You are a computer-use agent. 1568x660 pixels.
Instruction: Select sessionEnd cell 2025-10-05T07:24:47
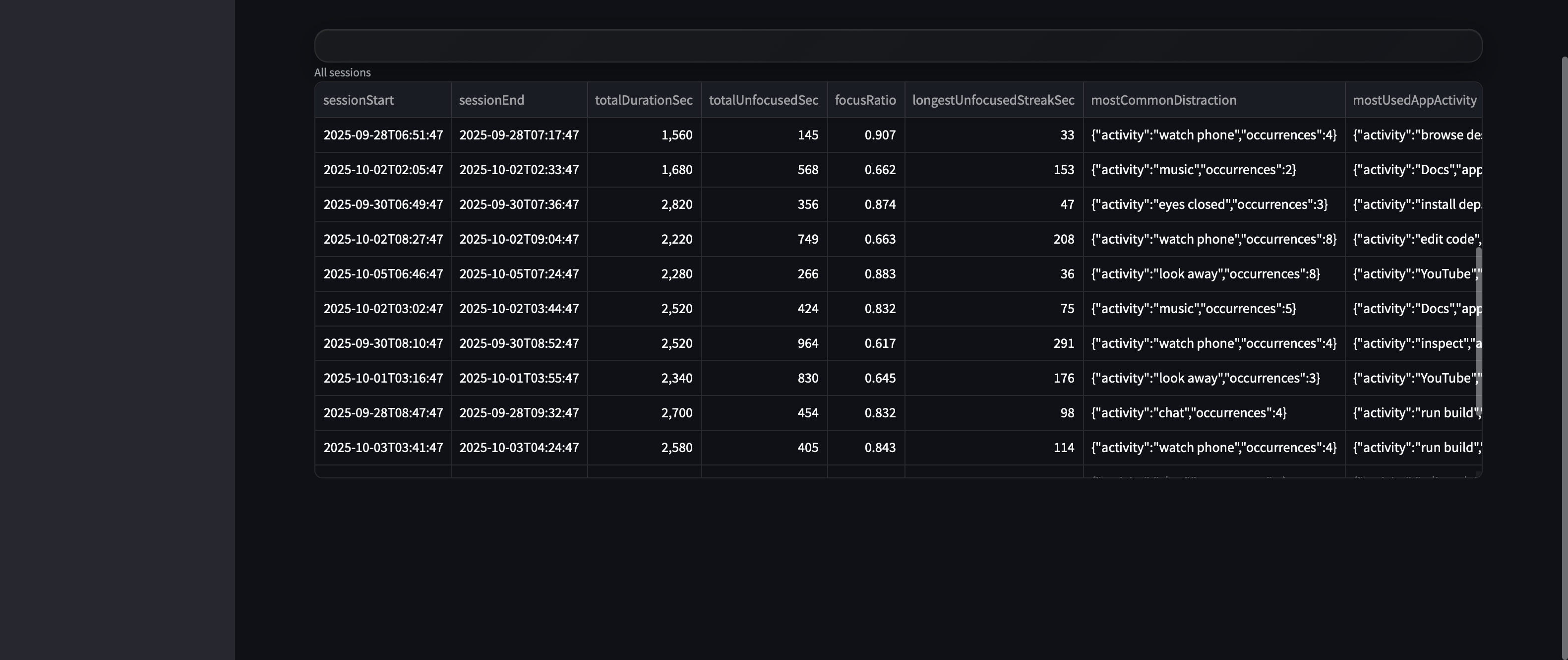(x=519, y=274)
